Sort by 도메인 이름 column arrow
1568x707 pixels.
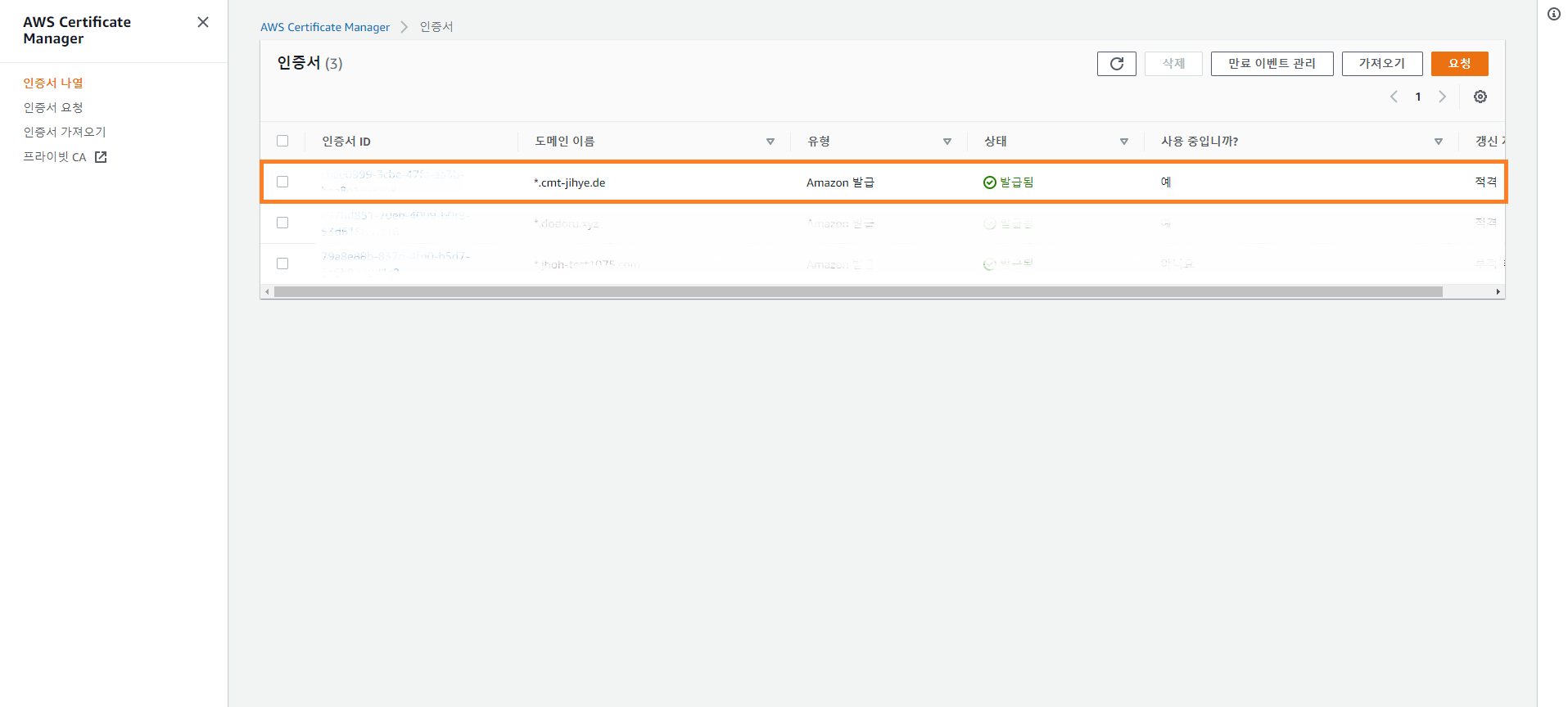click(770, 142)
